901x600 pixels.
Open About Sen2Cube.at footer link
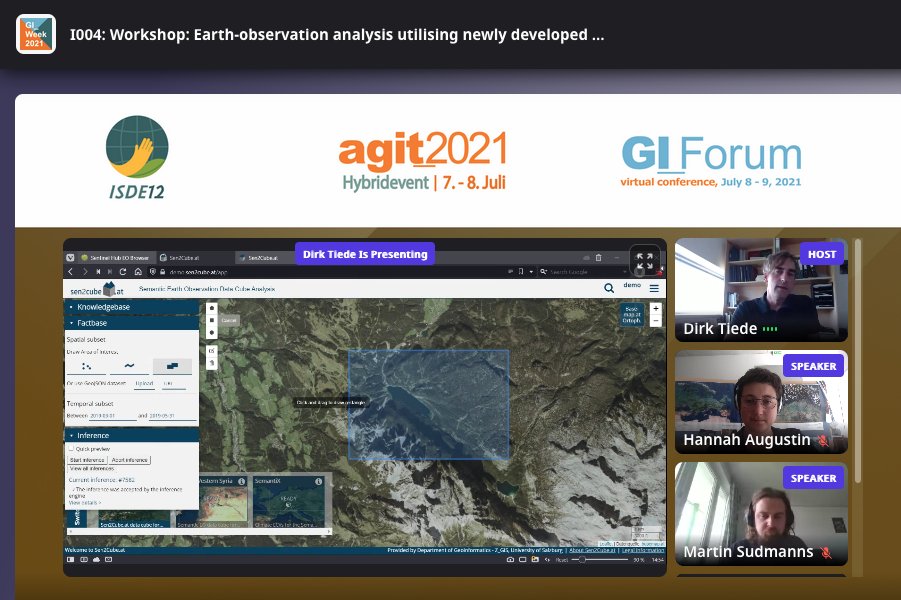593,551
